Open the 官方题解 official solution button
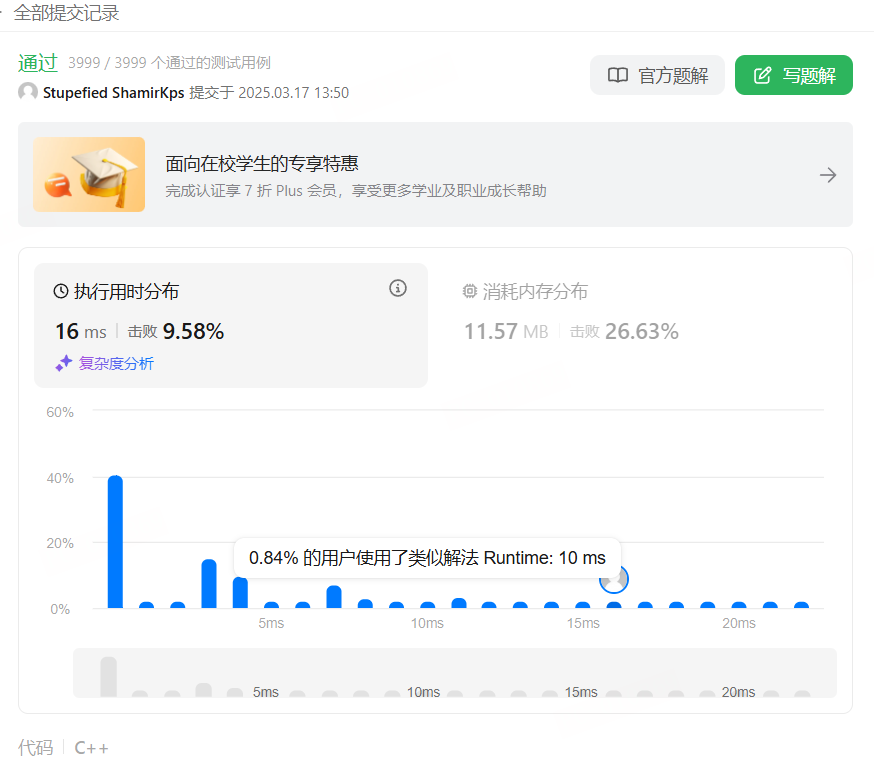Viewport: 874px width, 764px height. click(x=657, y=75)
